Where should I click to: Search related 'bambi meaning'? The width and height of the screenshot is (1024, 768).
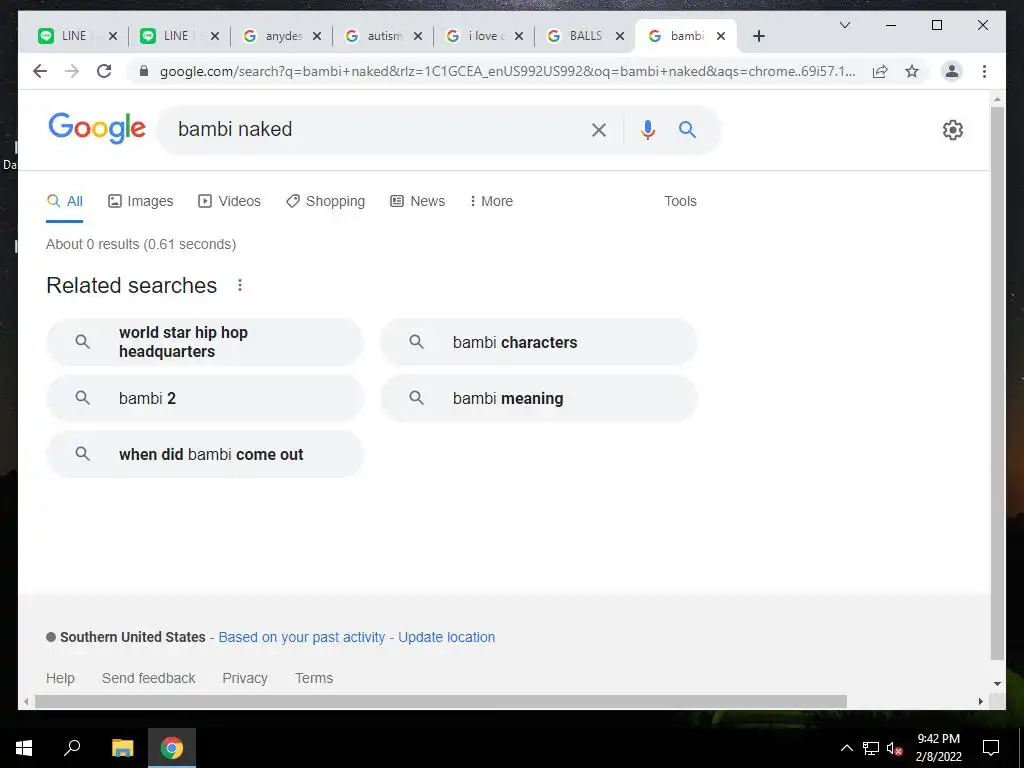(x=539, y=398)
